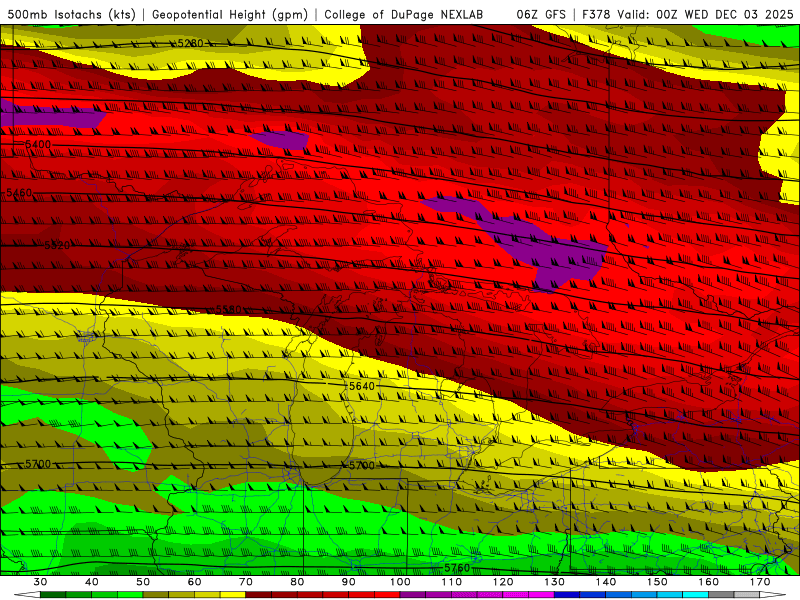Click the 5400 height contour label
800x600 pixels.
38,144
